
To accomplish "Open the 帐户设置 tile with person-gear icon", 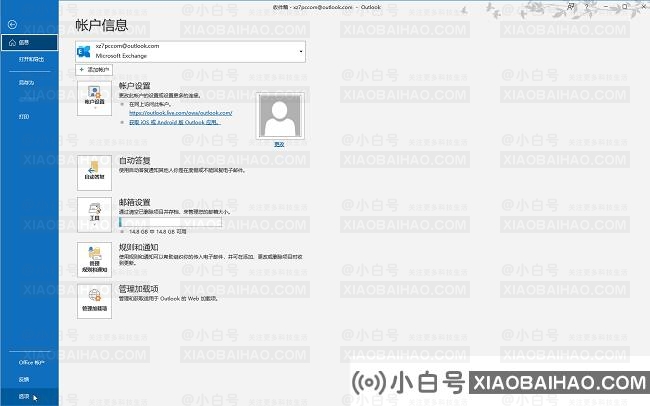I will coord(95,98).
